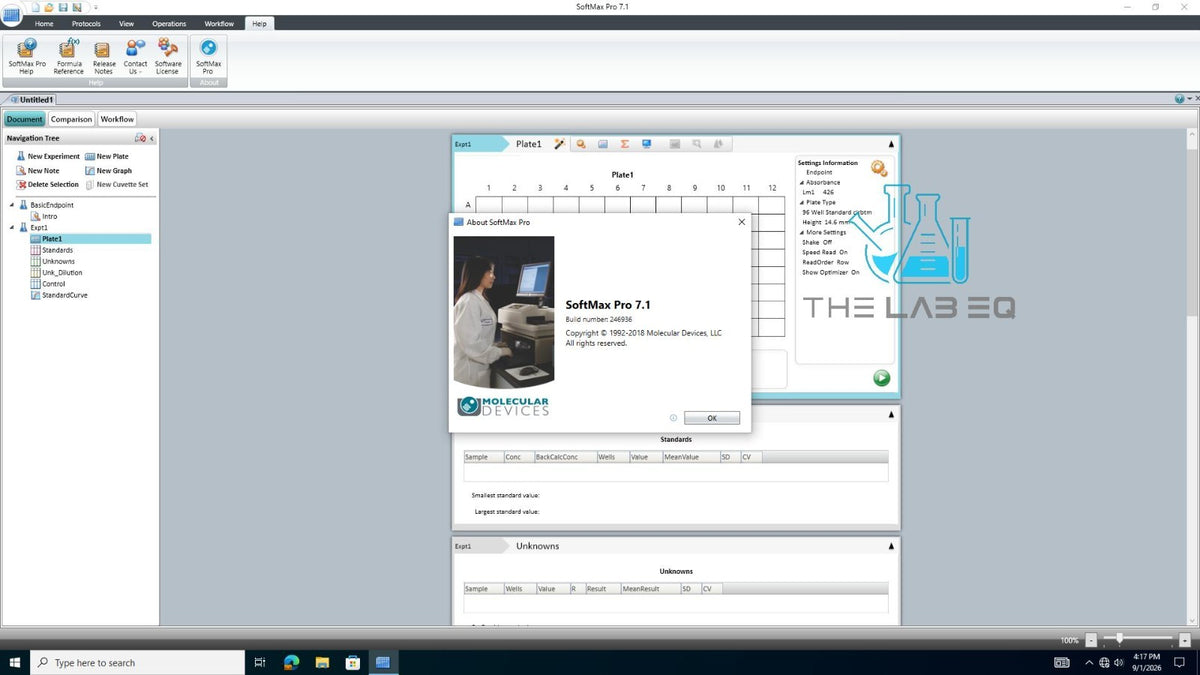Screen dimensions: 1200x675
Task: Open File Explorer from the taskbar
Action: pyautogui.click(x=322, y=662)
